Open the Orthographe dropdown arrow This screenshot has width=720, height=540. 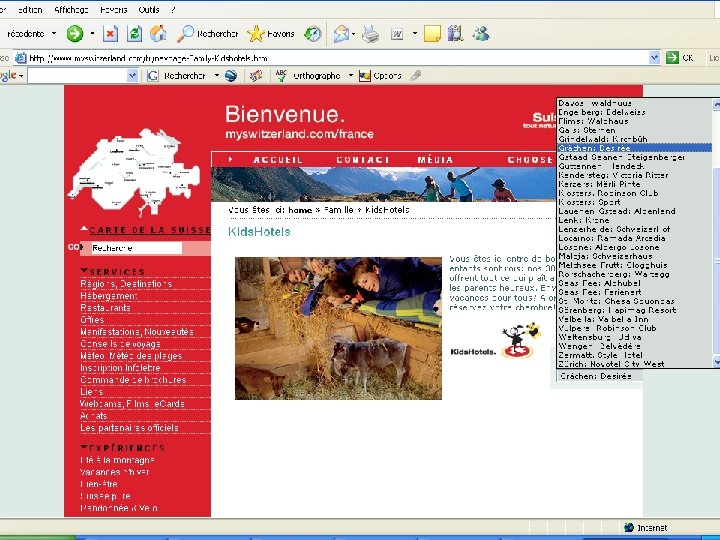[x=350, y=76]
